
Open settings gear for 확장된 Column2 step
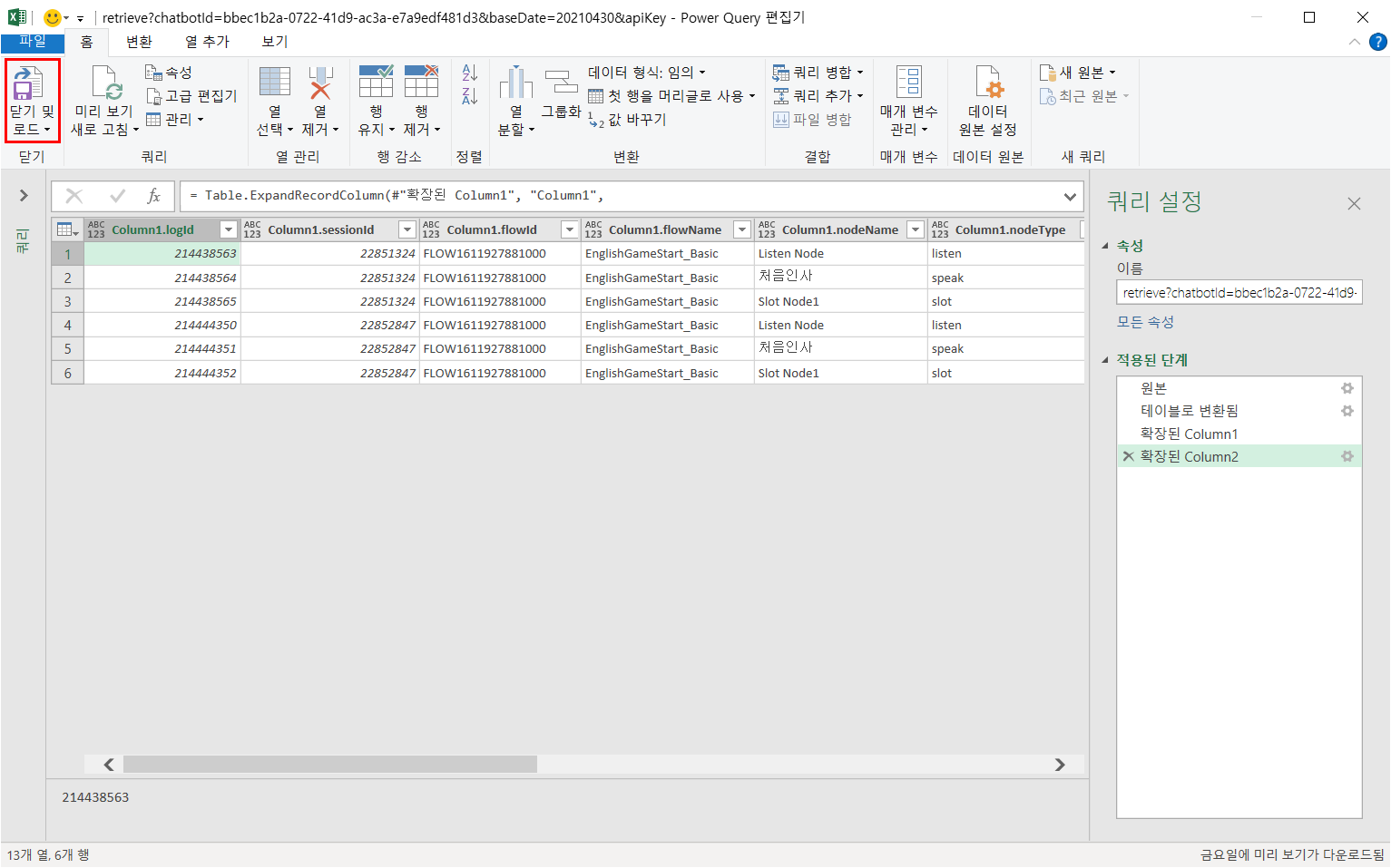pos(1347,457)
